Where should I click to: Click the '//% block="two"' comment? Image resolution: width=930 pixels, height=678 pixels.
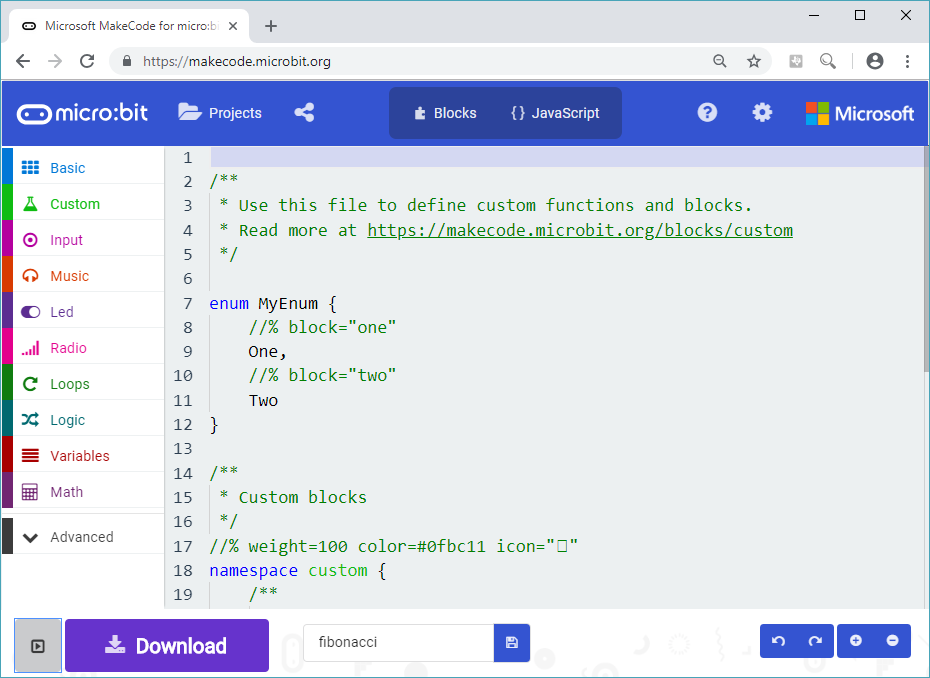coord(322,375)
